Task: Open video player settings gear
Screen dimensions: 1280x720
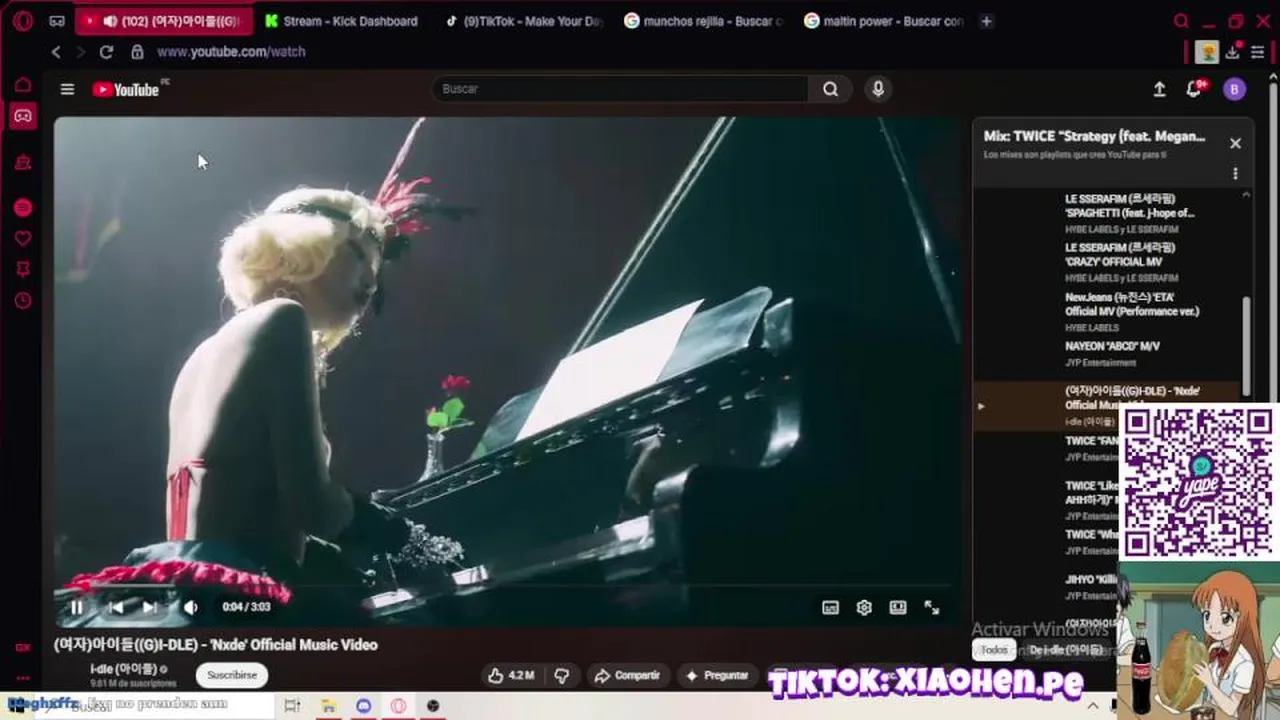Action: 864,607
